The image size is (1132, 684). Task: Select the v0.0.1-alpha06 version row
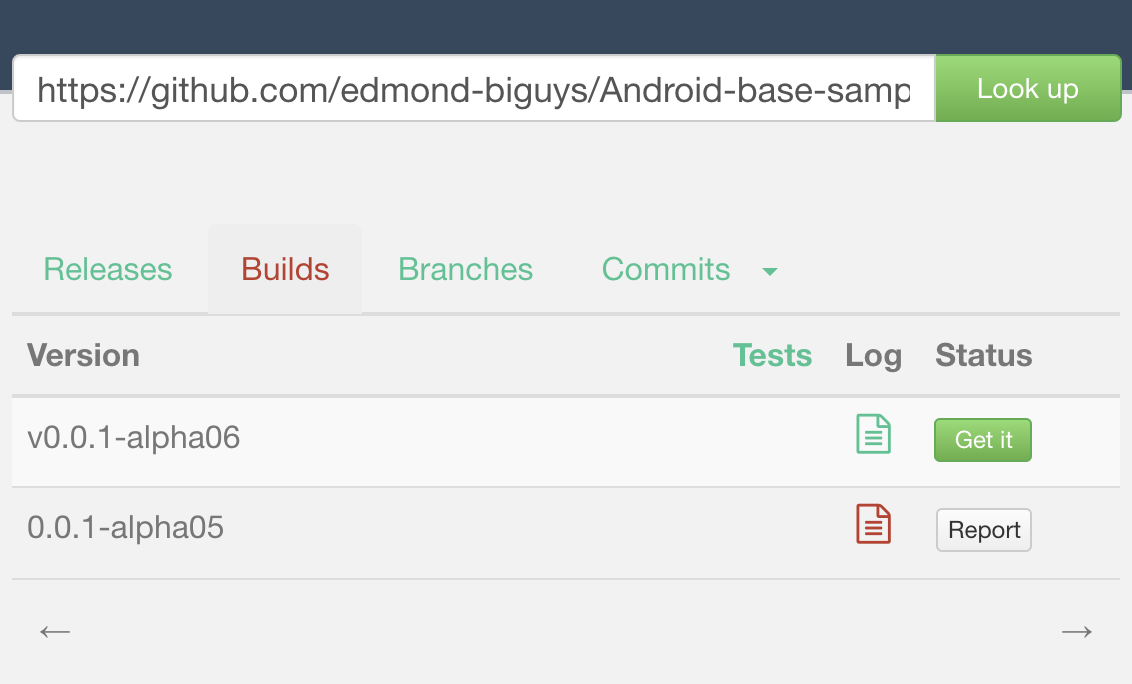(566, 441)
